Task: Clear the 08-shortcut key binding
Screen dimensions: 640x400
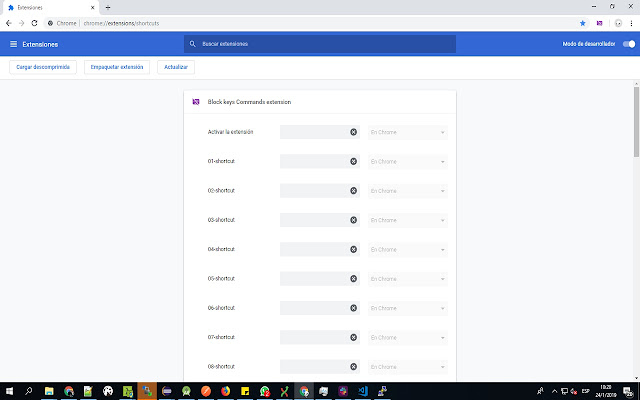Action: [x=353, y=367]
